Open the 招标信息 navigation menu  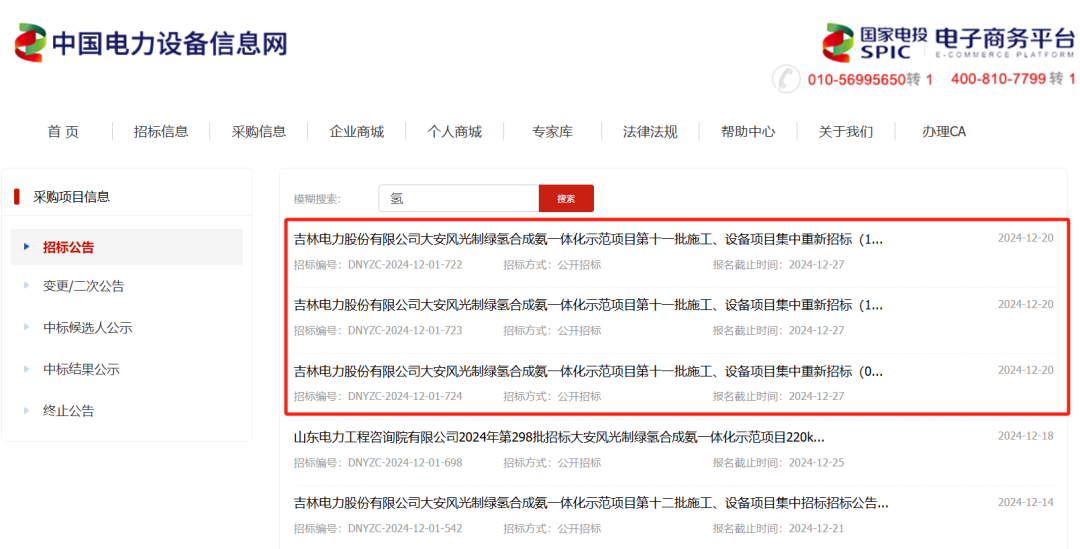161,132
